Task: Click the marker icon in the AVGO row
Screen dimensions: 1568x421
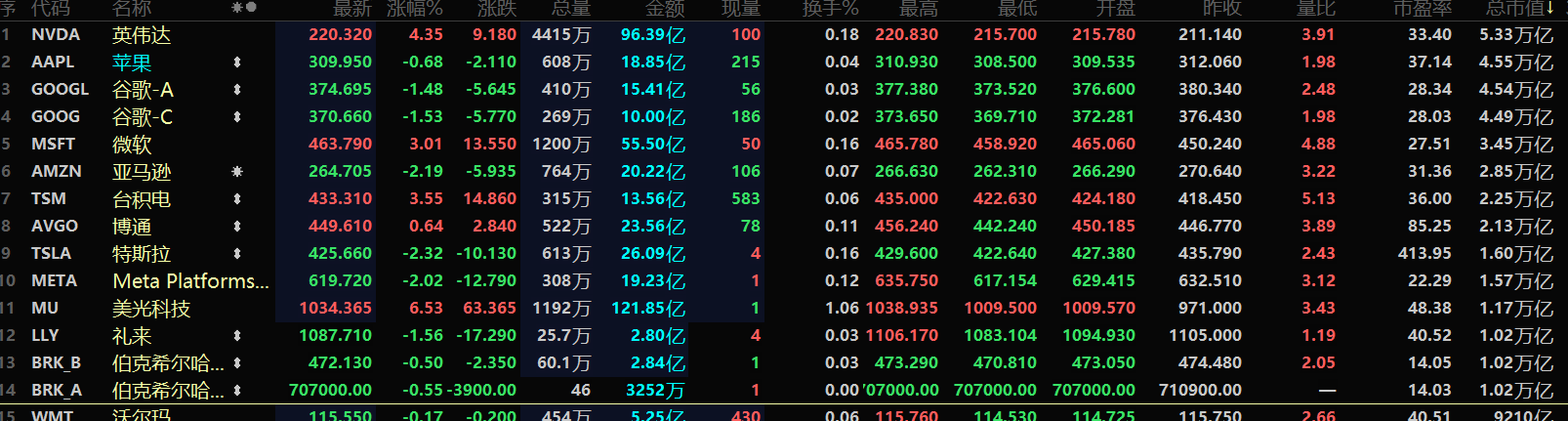Action: tap(236, 227)
